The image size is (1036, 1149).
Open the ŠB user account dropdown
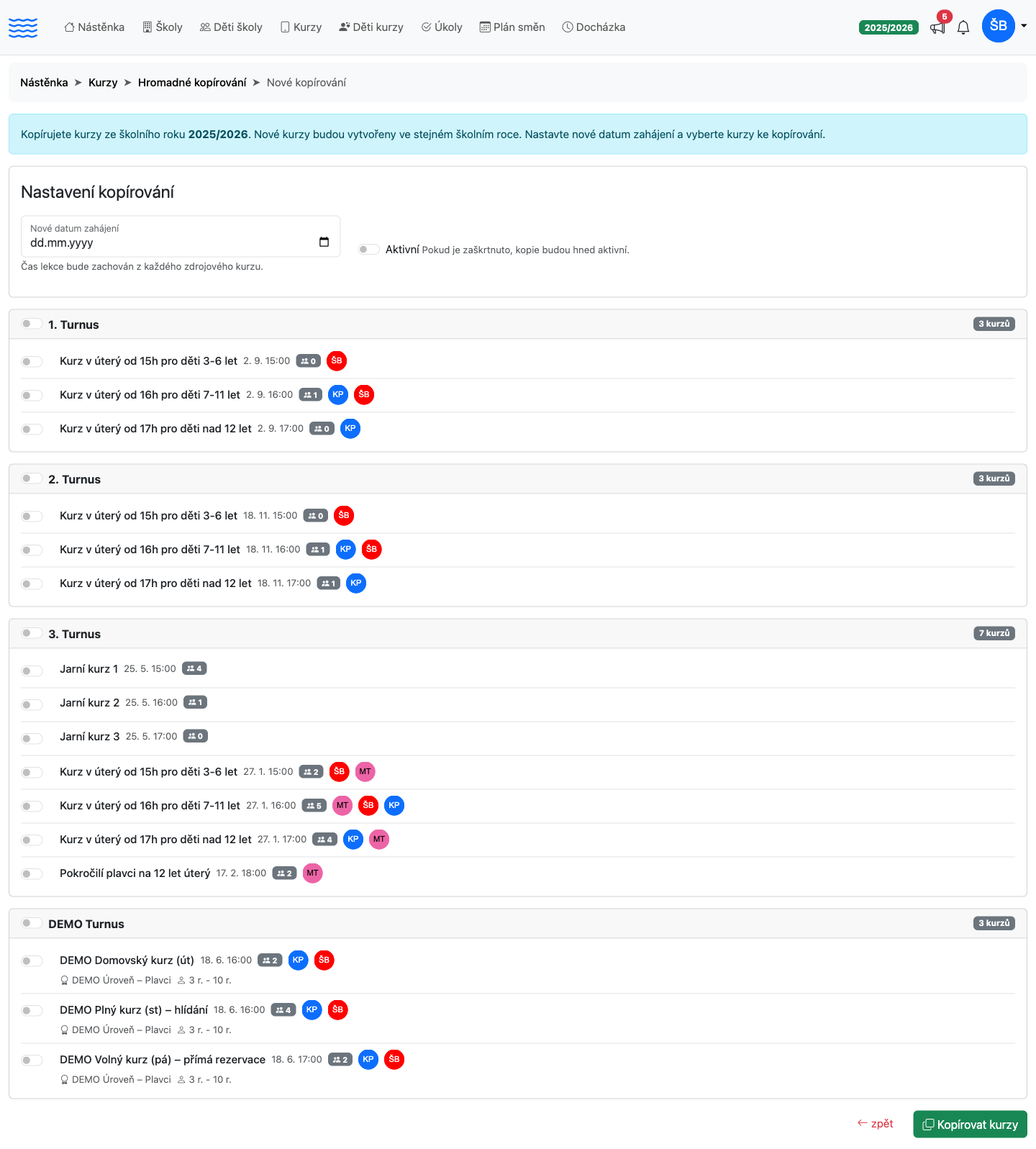pos(1004,26)
